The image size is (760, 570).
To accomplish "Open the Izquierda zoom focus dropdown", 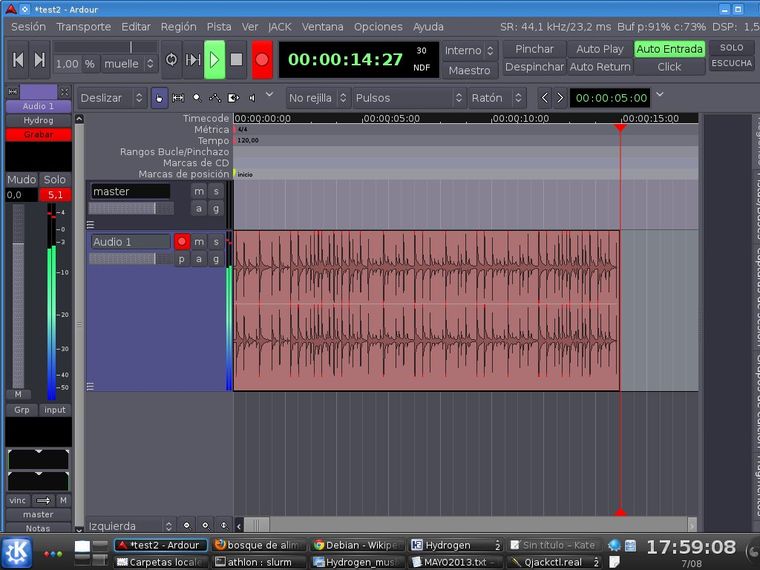I will click(131, 526).
